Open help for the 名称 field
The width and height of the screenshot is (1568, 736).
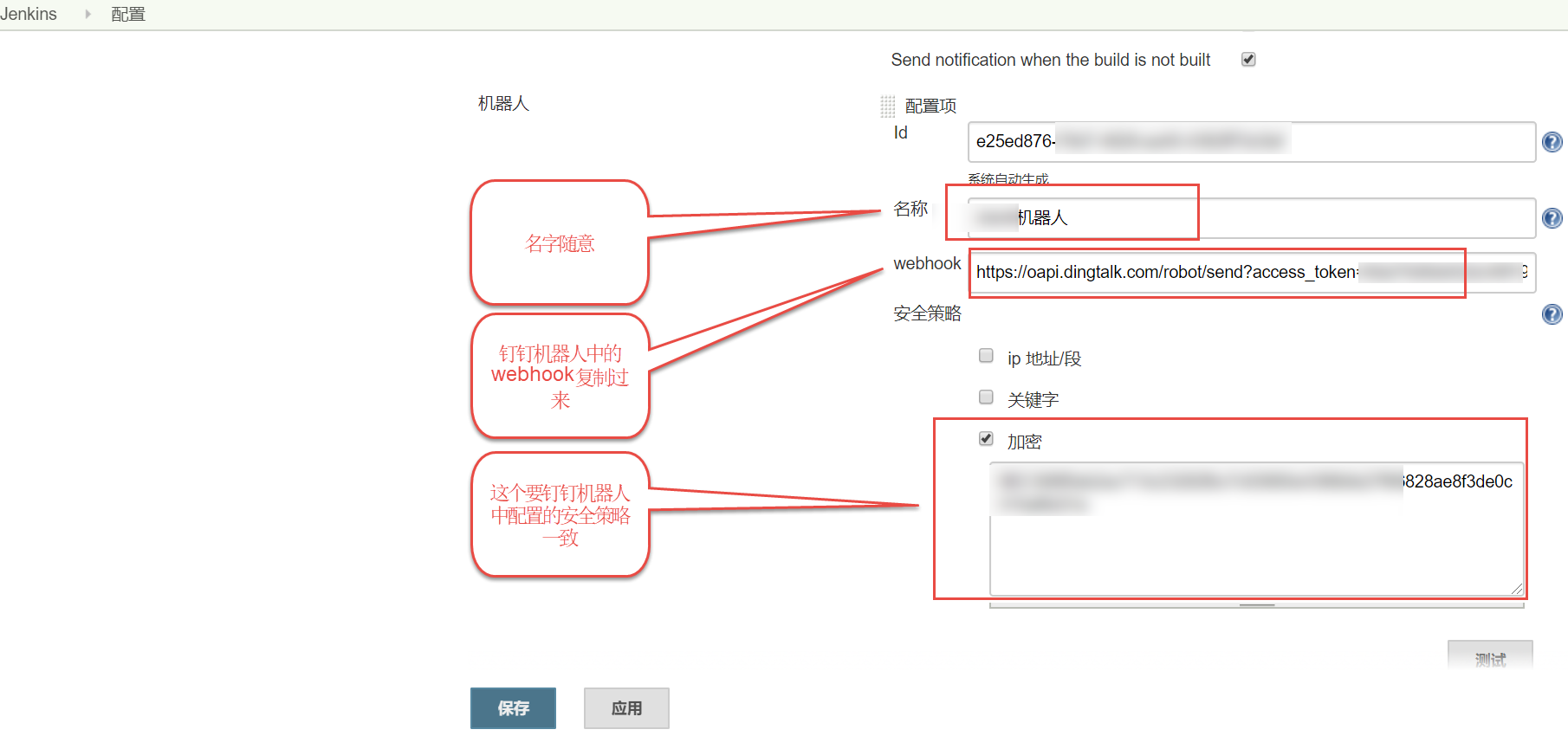click(1552, 218)
